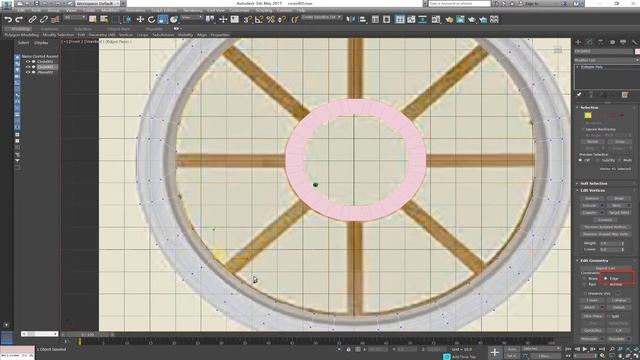Click the Mirror tool icon
Viewport: 640px width, 360px height.
coord(351,19)
